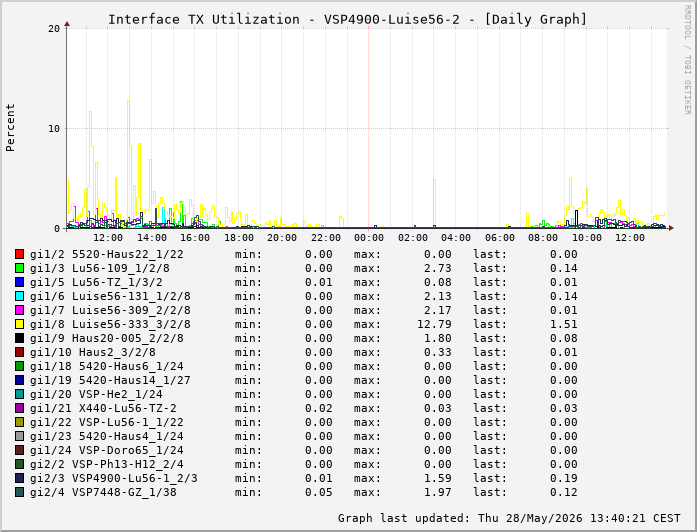This screenshot has height=532, width=697.
Task: Click the 08:00 time axis label
Action: (543, 238)
